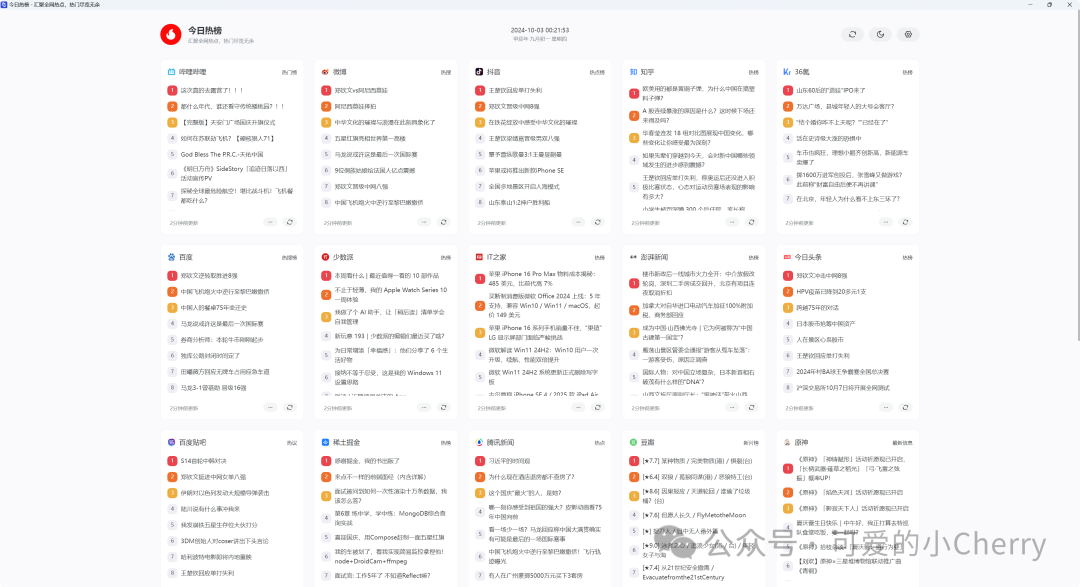This screenshot has height=587, width=1080.
Task: Open the Windows 11 item in 少数派
Action: pyautogui.click(x=388, y=378)
